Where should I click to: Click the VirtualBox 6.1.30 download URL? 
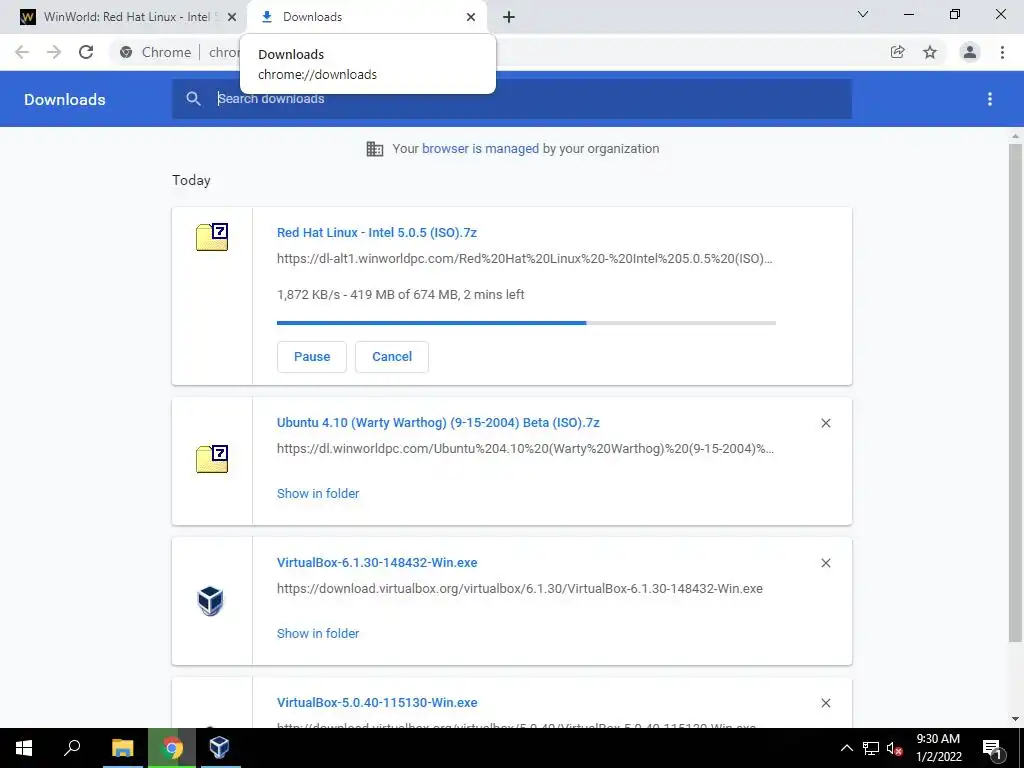click(520, 589)
